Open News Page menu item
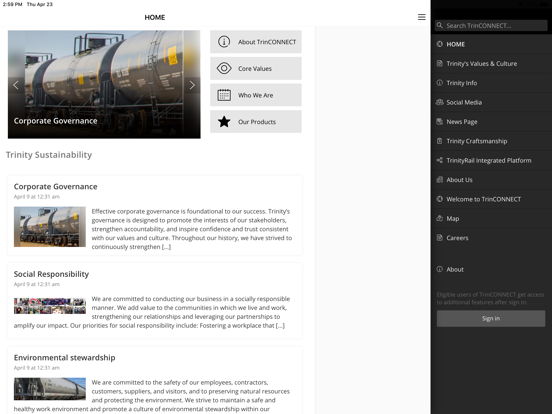 coord(491,121)
